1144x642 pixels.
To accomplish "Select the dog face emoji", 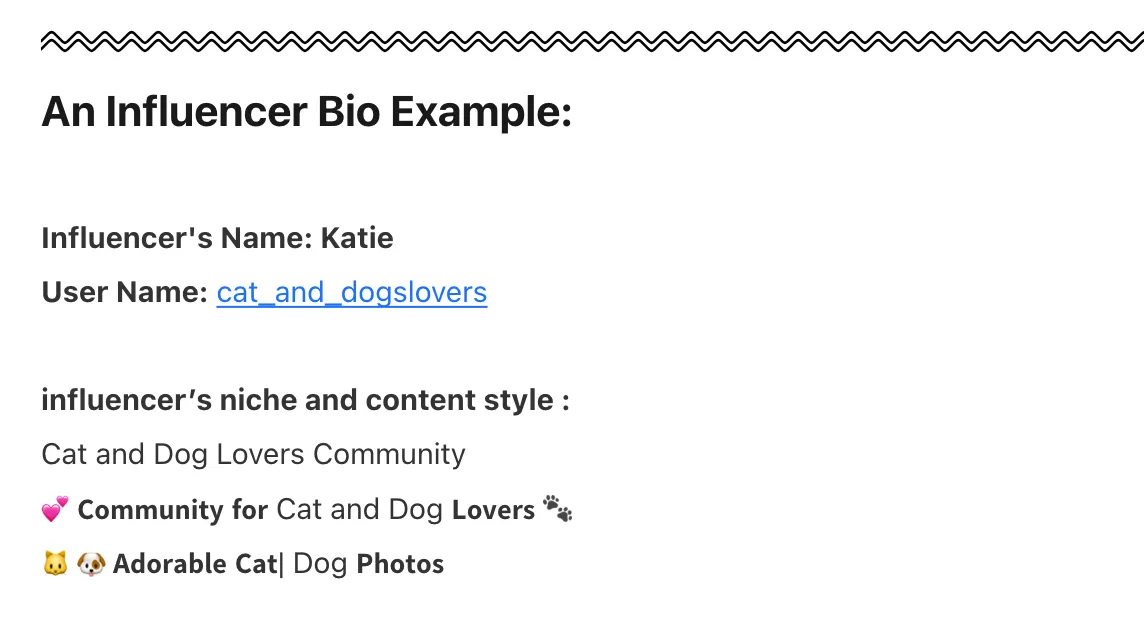I will [x=91, y=564].
